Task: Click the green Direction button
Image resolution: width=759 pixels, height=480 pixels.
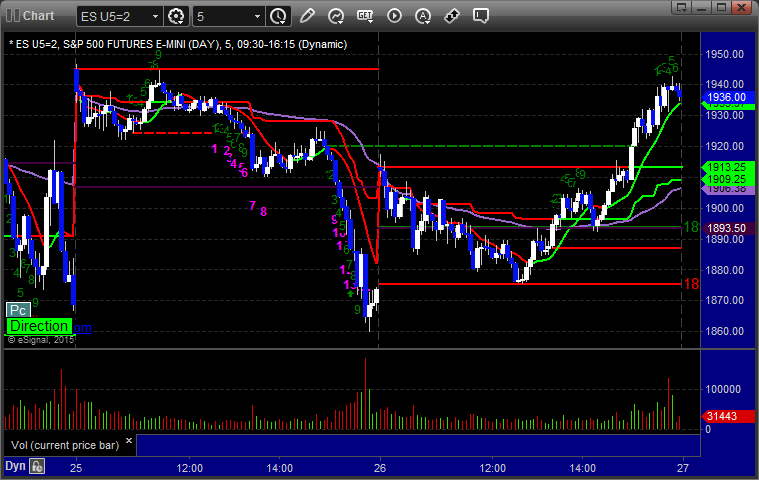Action: (39, 326)
